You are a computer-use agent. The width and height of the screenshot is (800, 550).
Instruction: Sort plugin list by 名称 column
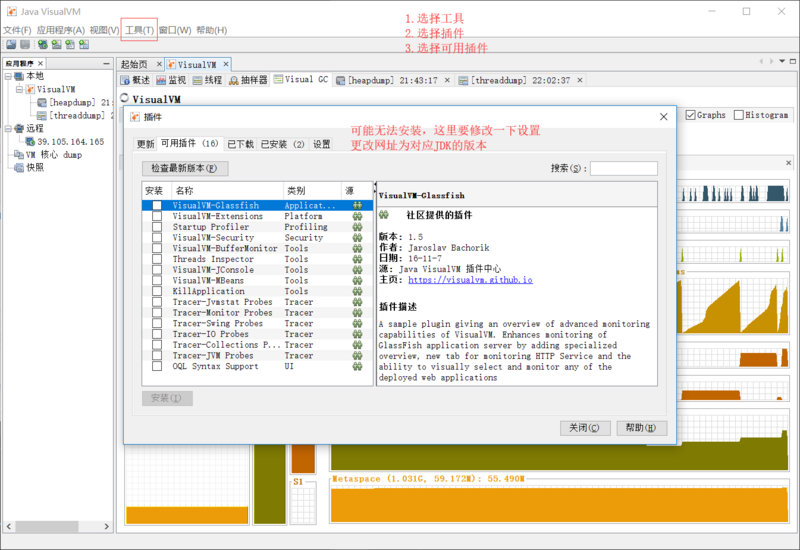[x=228, y=191]
